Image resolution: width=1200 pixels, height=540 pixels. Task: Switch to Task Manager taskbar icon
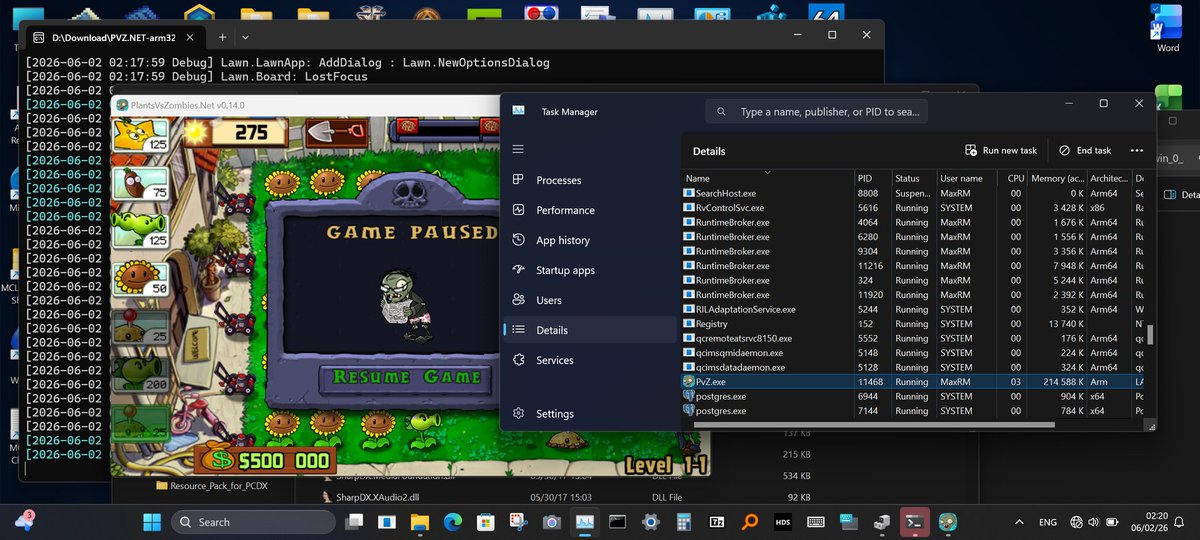tap(584, 521)
